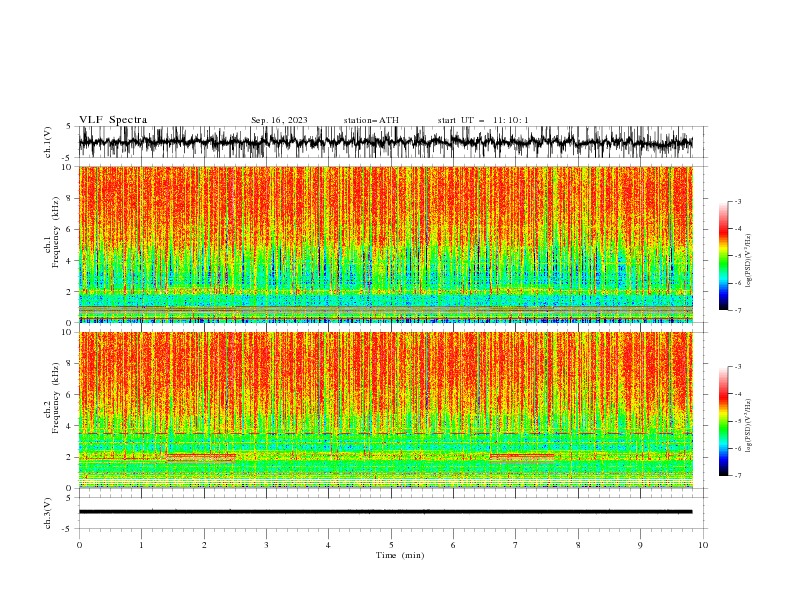Click the "station=ATH" header label
Screen dimensions: 792x612
(x=371, y=120)
